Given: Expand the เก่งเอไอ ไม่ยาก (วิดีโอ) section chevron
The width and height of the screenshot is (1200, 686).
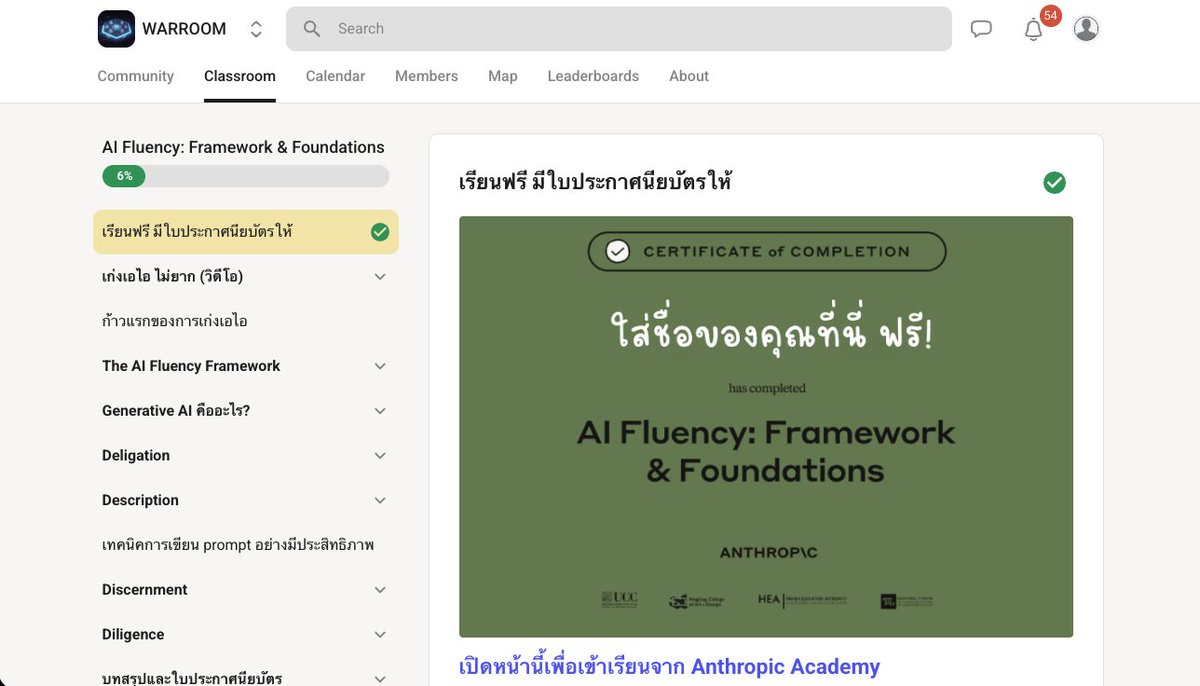Looking at the screenshot, I should tap(380, 277).
